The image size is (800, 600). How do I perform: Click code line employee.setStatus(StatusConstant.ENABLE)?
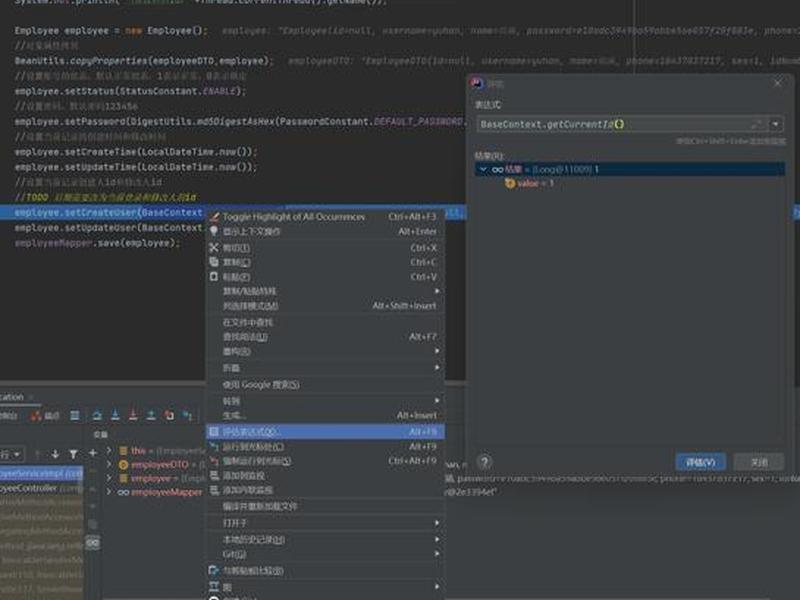130,91
